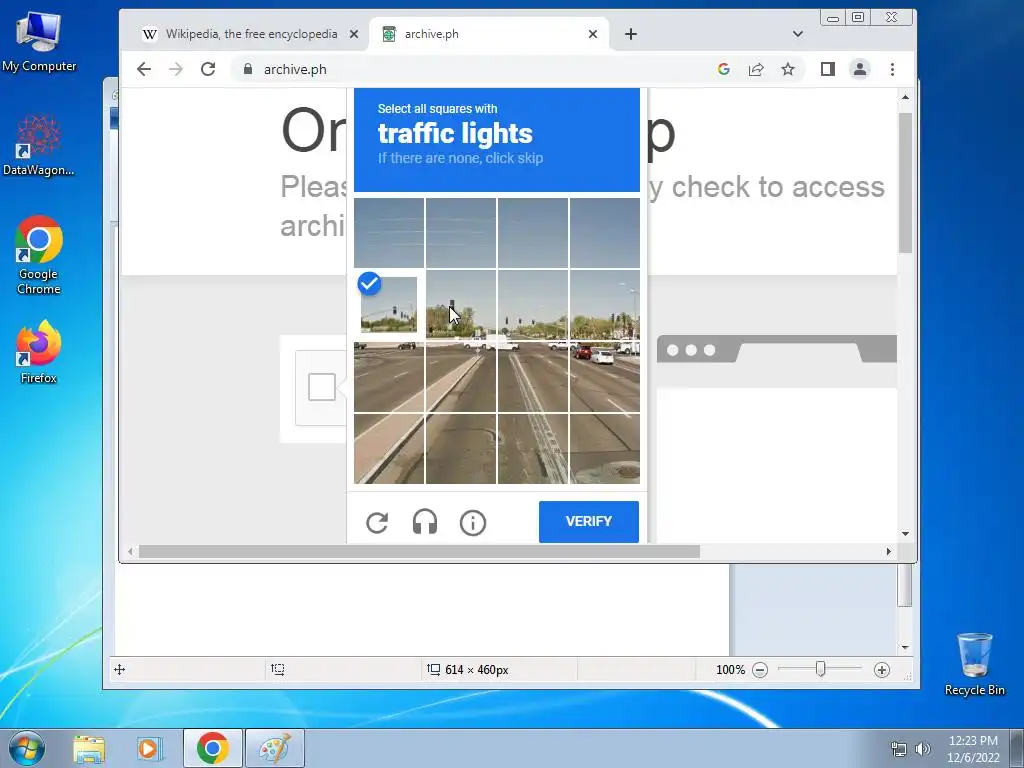Screen dimensions: 1024x768
Task: Close the archive.ph tab
Action: (593, 34)
